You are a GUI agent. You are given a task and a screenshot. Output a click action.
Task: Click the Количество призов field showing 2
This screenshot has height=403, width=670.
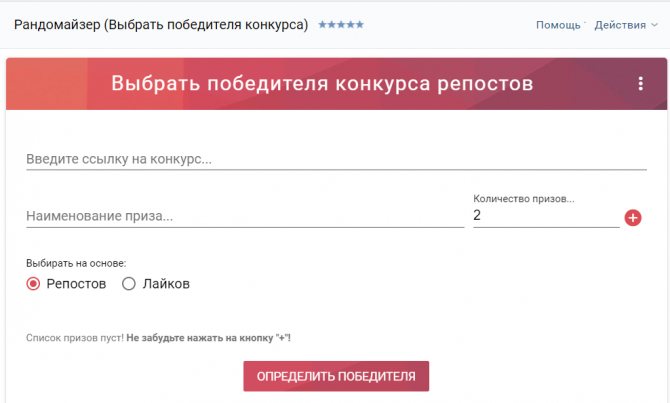(546, 215)
